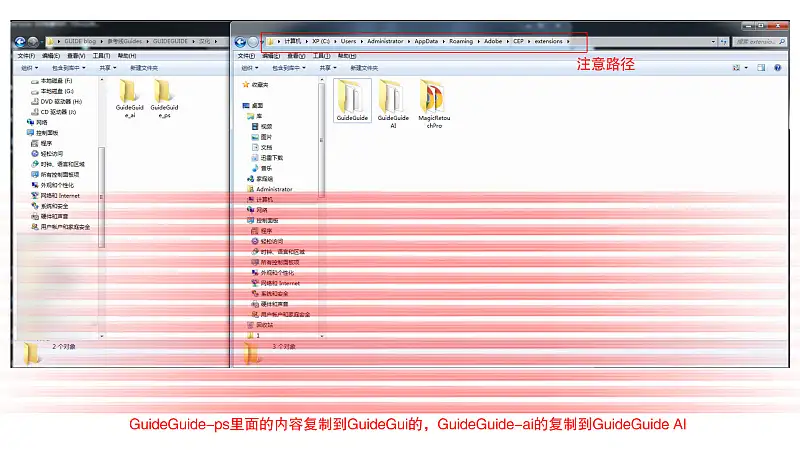Toggle preview pane icon in extensions window

pyautogui.click(x=761, y=67)
